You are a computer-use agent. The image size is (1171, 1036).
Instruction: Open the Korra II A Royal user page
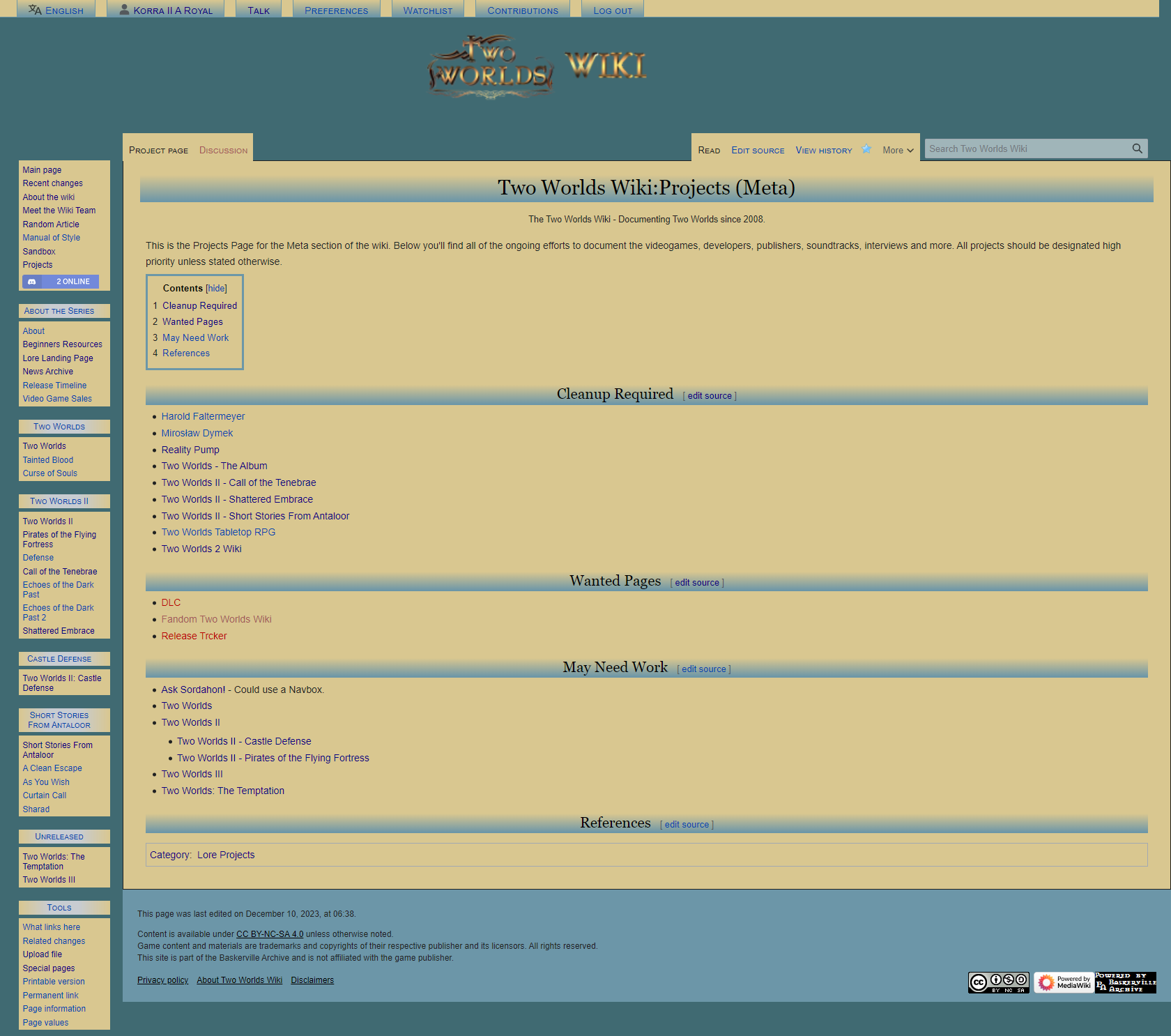[x=166, y=10]
